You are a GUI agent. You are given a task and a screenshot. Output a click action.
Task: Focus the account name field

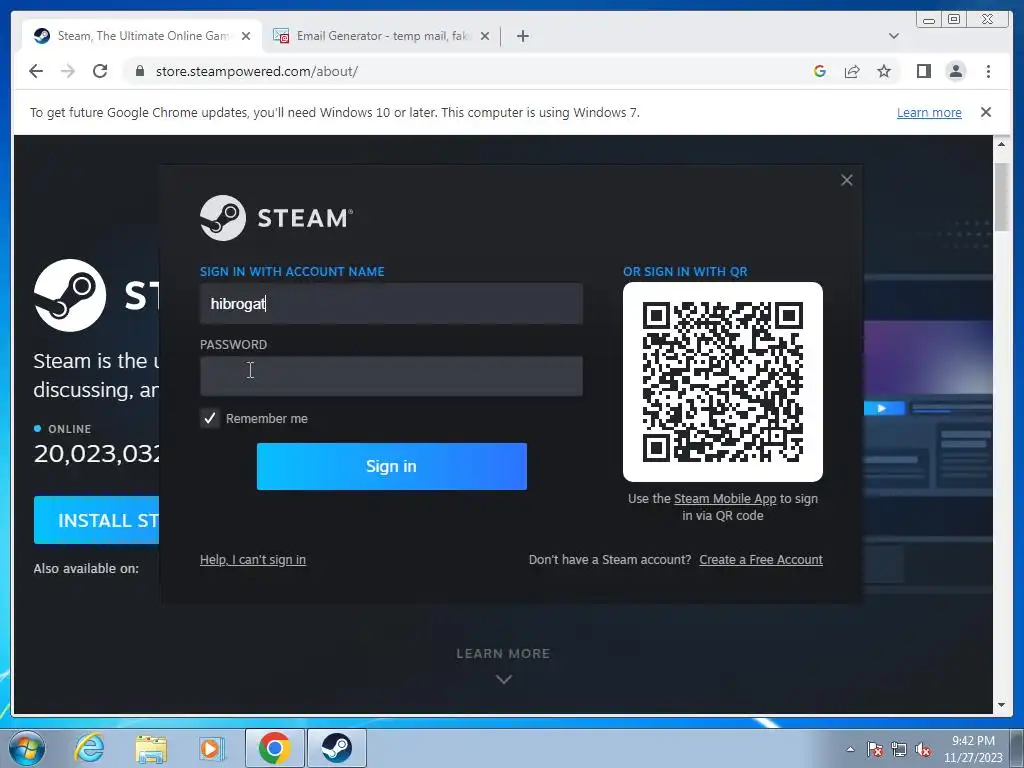pyautogui.click(x=391, y=304)
